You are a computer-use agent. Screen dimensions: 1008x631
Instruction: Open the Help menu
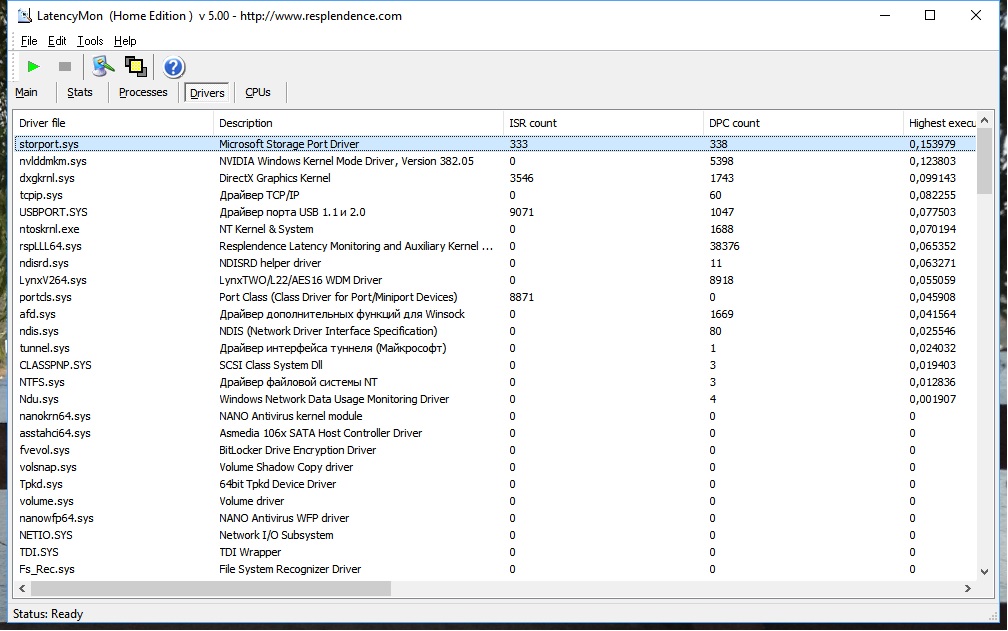[125, 41]
